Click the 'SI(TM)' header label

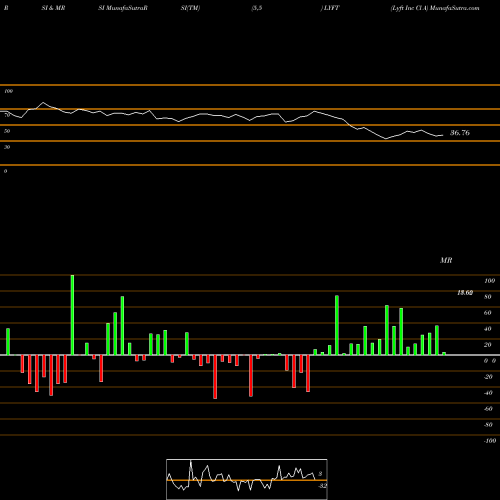[190, 8]
